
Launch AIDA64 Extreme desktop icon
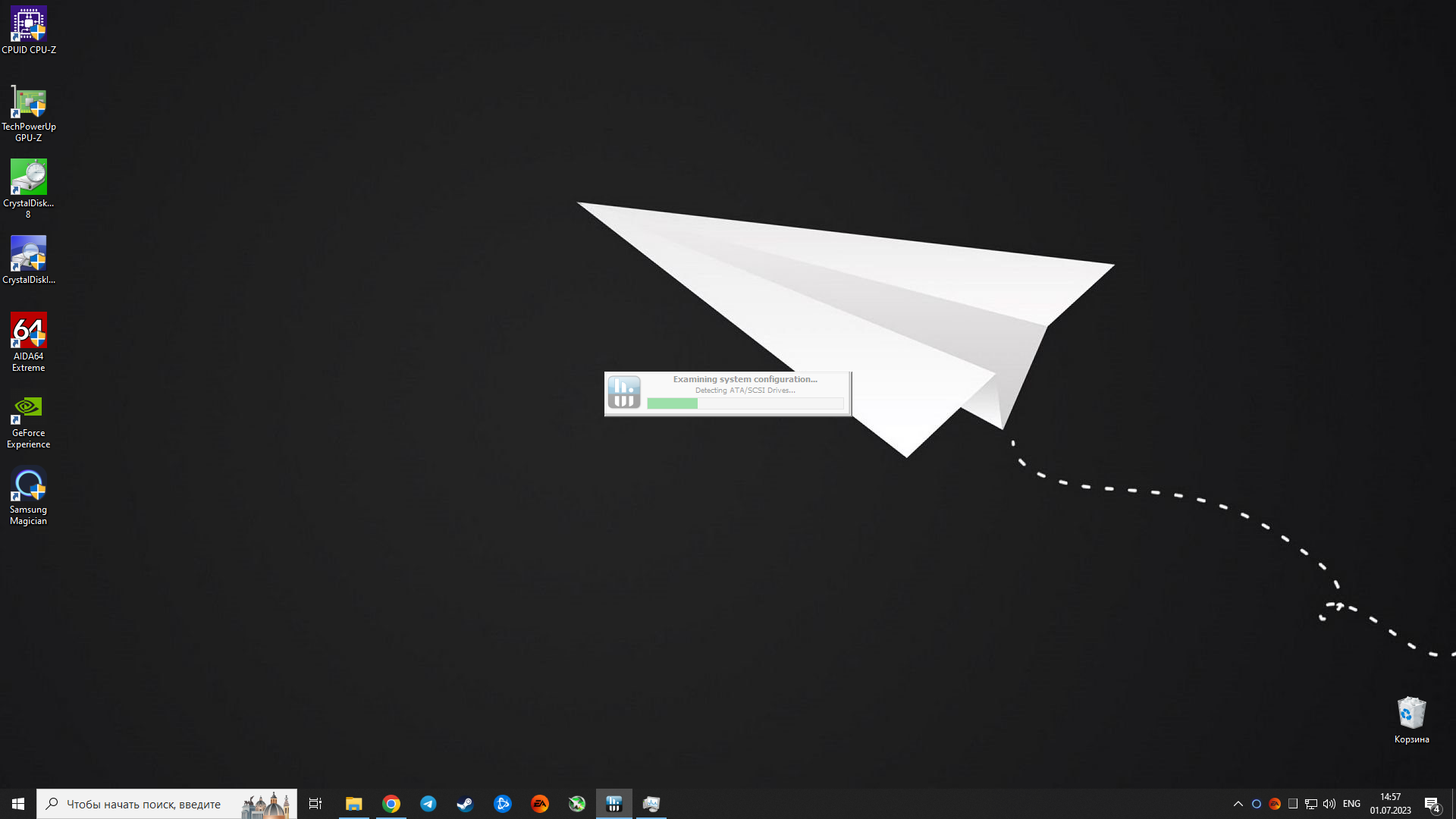pos(29,332)
